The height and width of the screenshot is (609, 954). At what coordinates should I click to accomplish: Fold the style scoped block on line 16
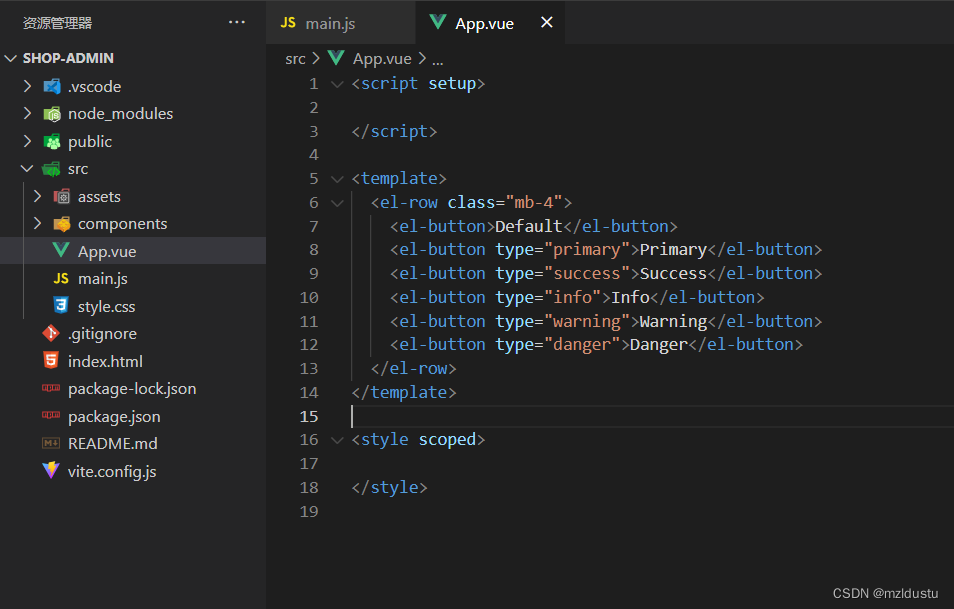[x=337, y=440]
